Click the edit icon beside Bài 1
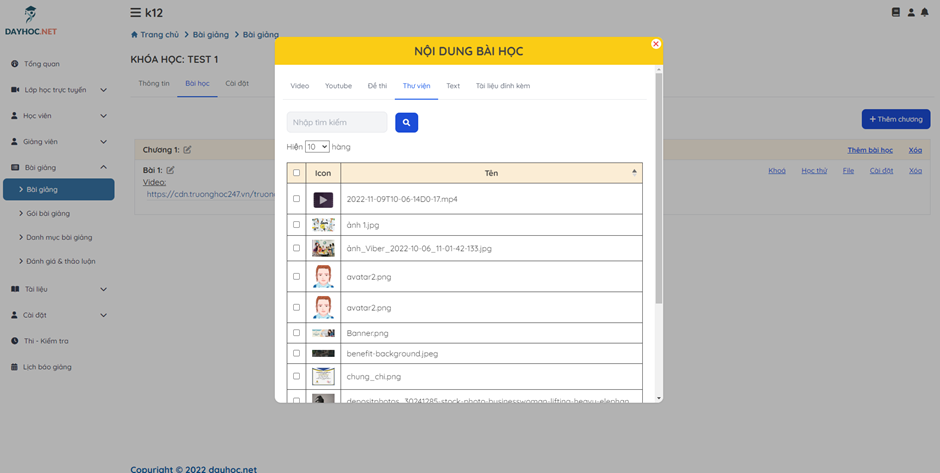The image size is (940, 473). (x=170, y=170)
